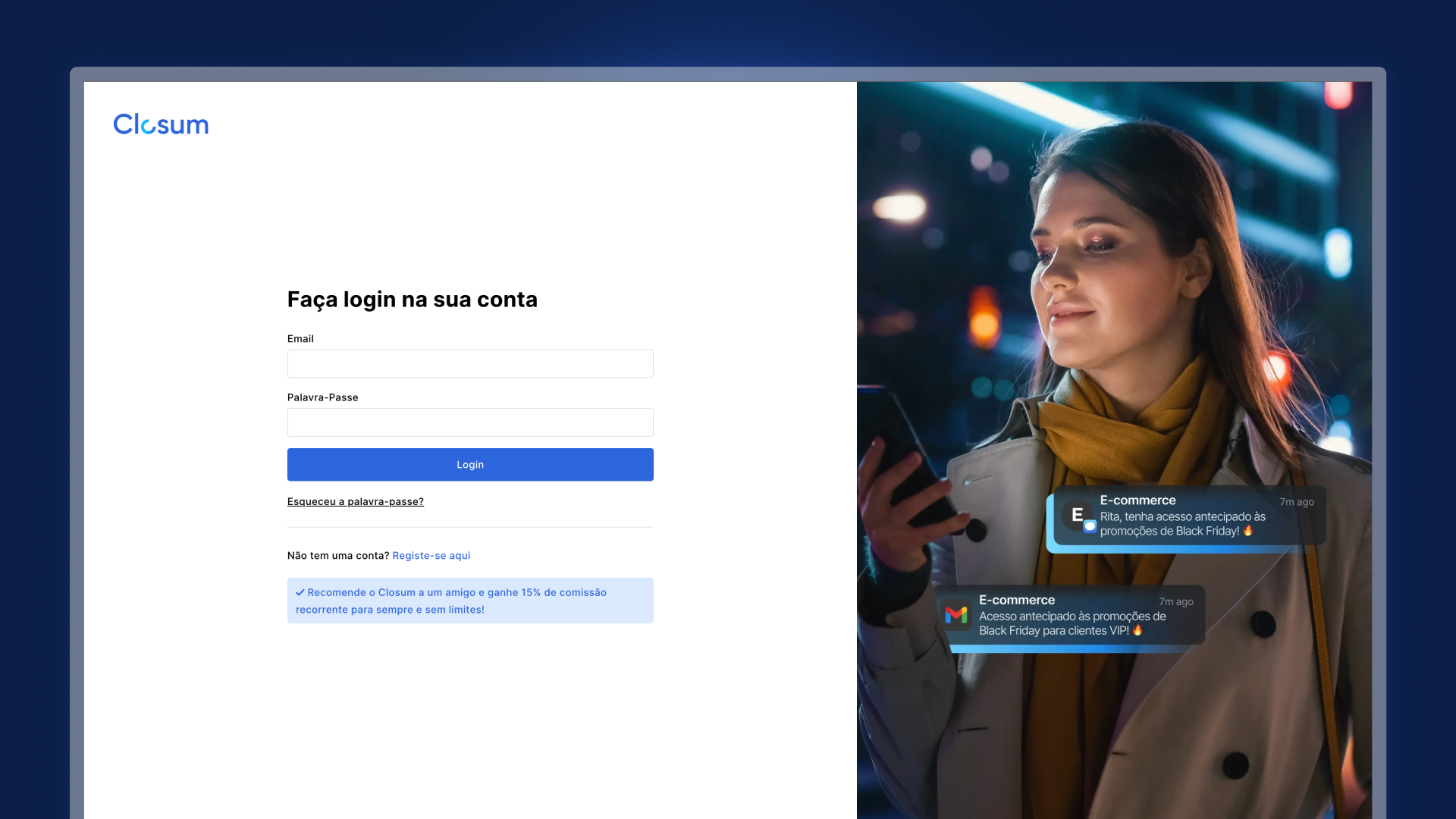The height and width of the screenshot is (819, 1456).
Task: Click the checkmark icon in referral banner
Action: click(x=300, y=592)
